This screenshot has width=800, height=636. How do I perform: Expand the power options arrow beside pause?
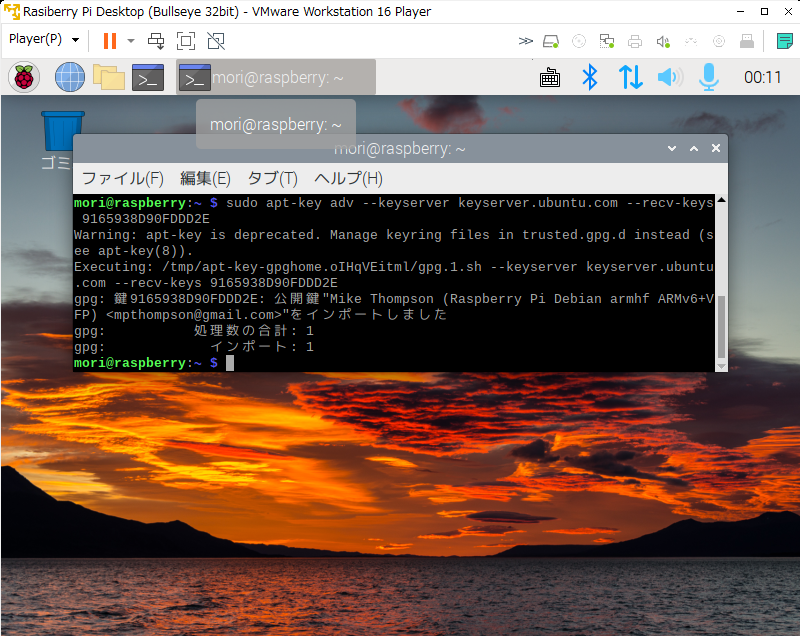131,41
